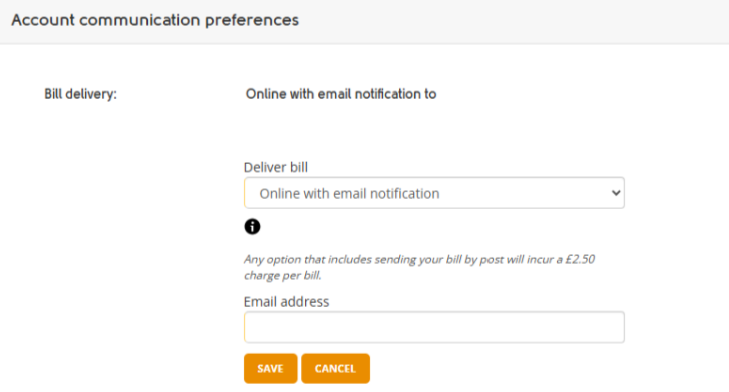
Task: Select the 'Online with email notification' option text
Action: pyautogui.click(x=349, y=193)
